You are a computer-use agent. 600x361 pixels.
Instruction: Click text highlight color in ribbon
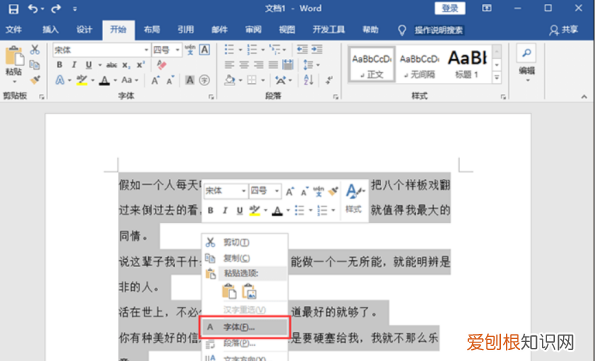click(x=82, y=80)
